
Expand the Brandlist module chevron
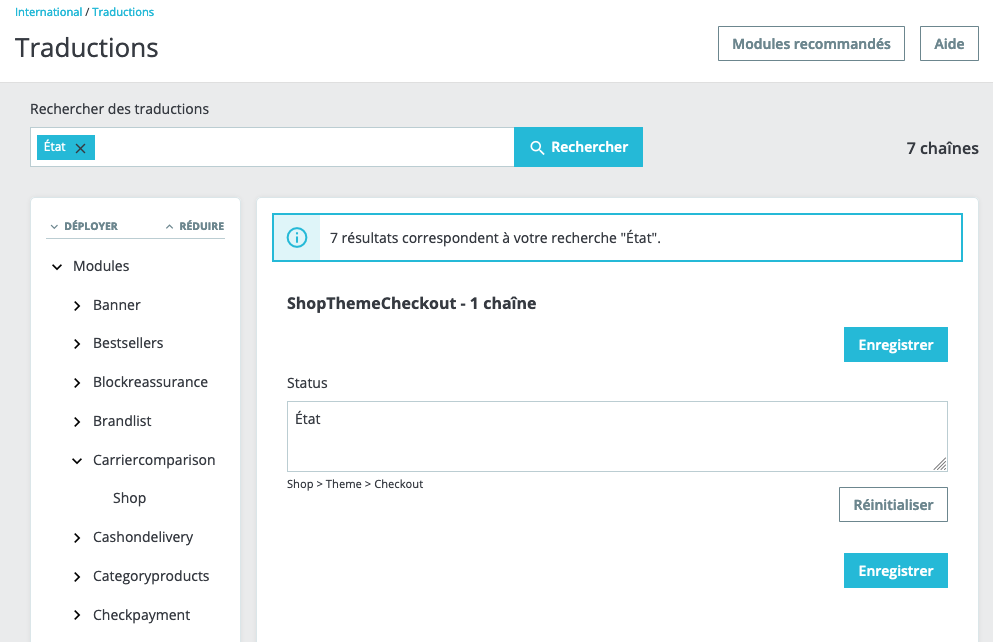77,422
